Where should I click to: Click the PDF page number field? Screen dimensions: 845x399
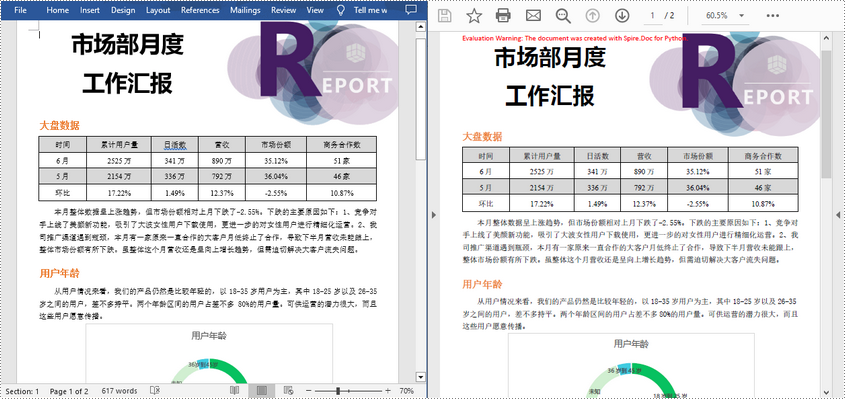click(653, 16)
